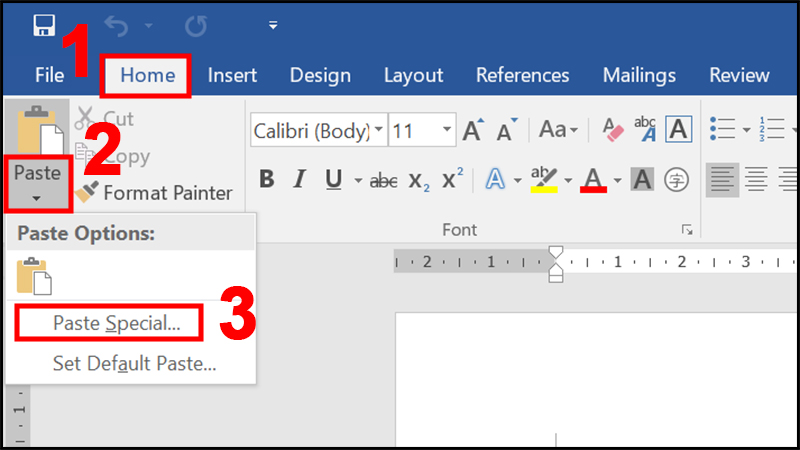Toggle Italic formatting

point(299,180)
